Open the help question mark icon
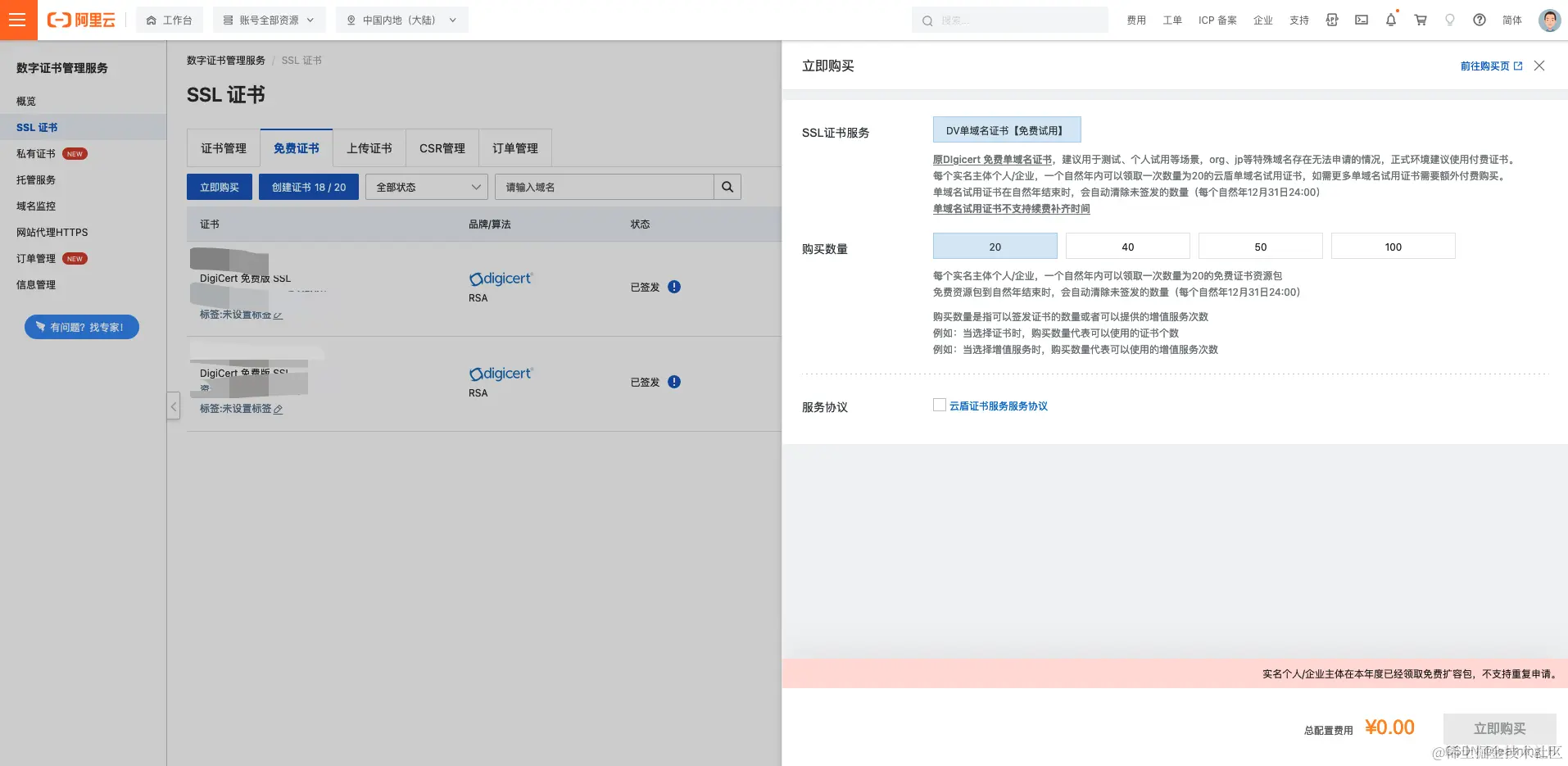This screenshot has height=766, width=1568. pyautogui.click(x=1479, y=20)
